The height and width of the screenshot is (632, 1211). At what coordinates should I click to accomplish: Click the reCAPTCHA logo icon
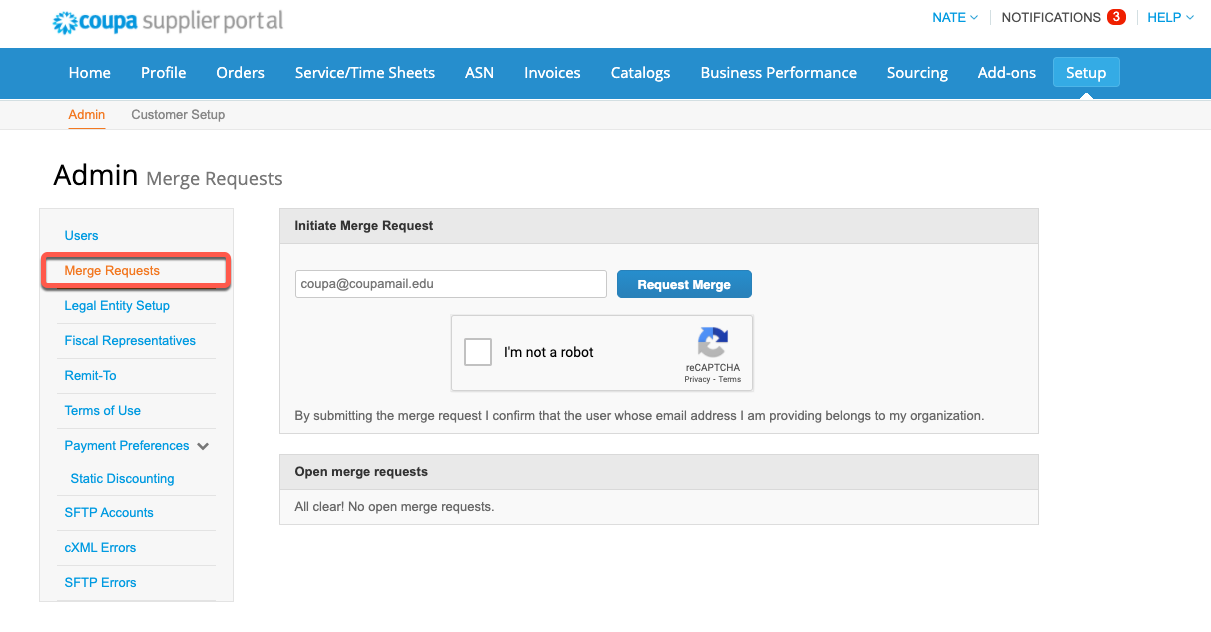tap(712, 343)
